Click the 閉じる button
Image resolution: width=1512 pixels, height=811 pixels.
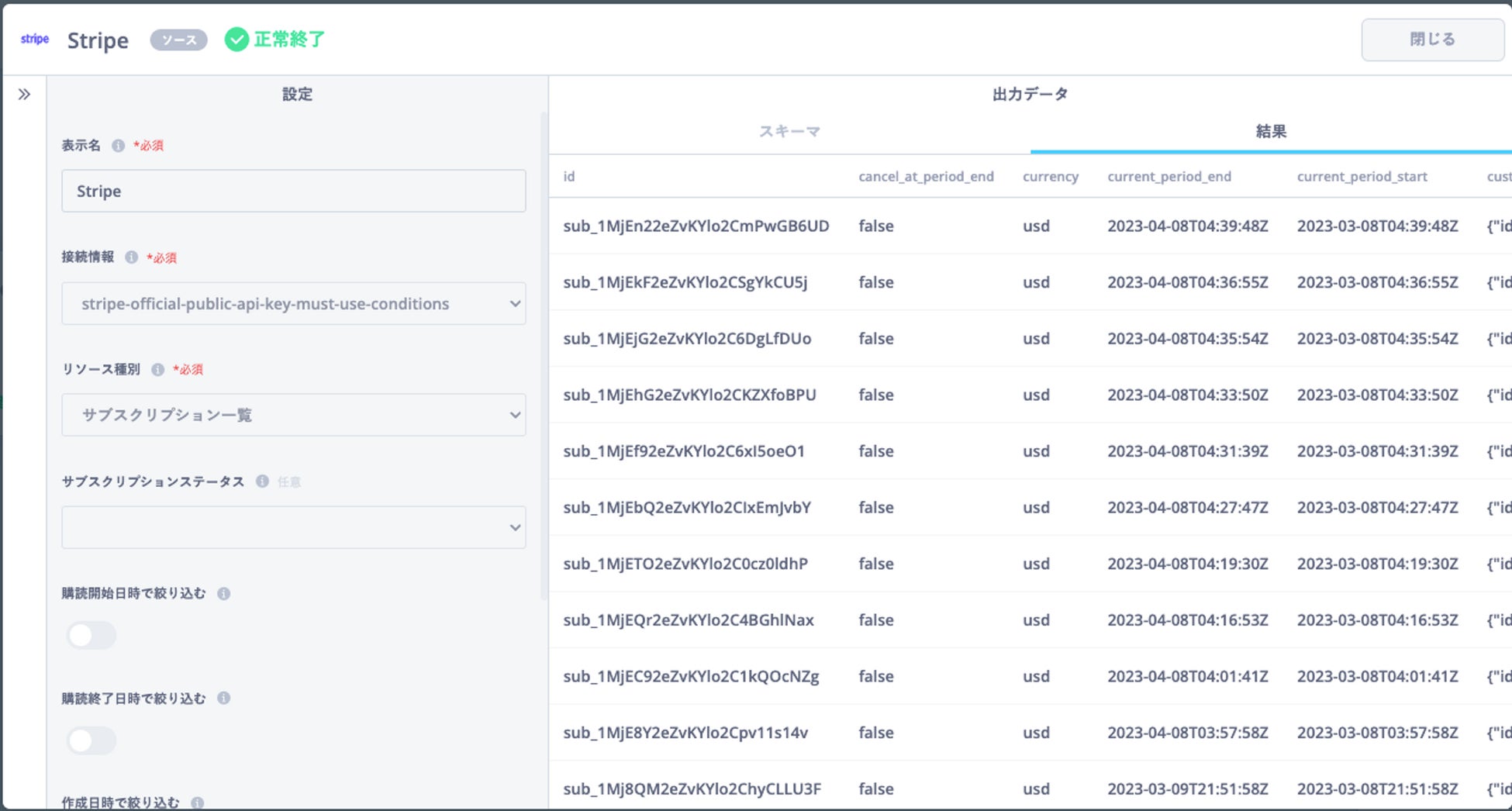click(x=1432, y=40)
